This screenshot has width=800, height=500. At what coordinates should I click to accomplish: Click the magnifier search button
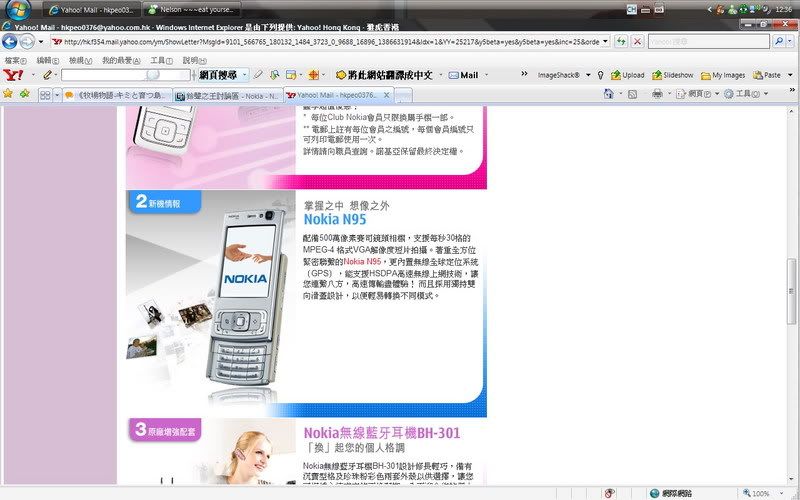pyautogui.click(x=779, y=41)
